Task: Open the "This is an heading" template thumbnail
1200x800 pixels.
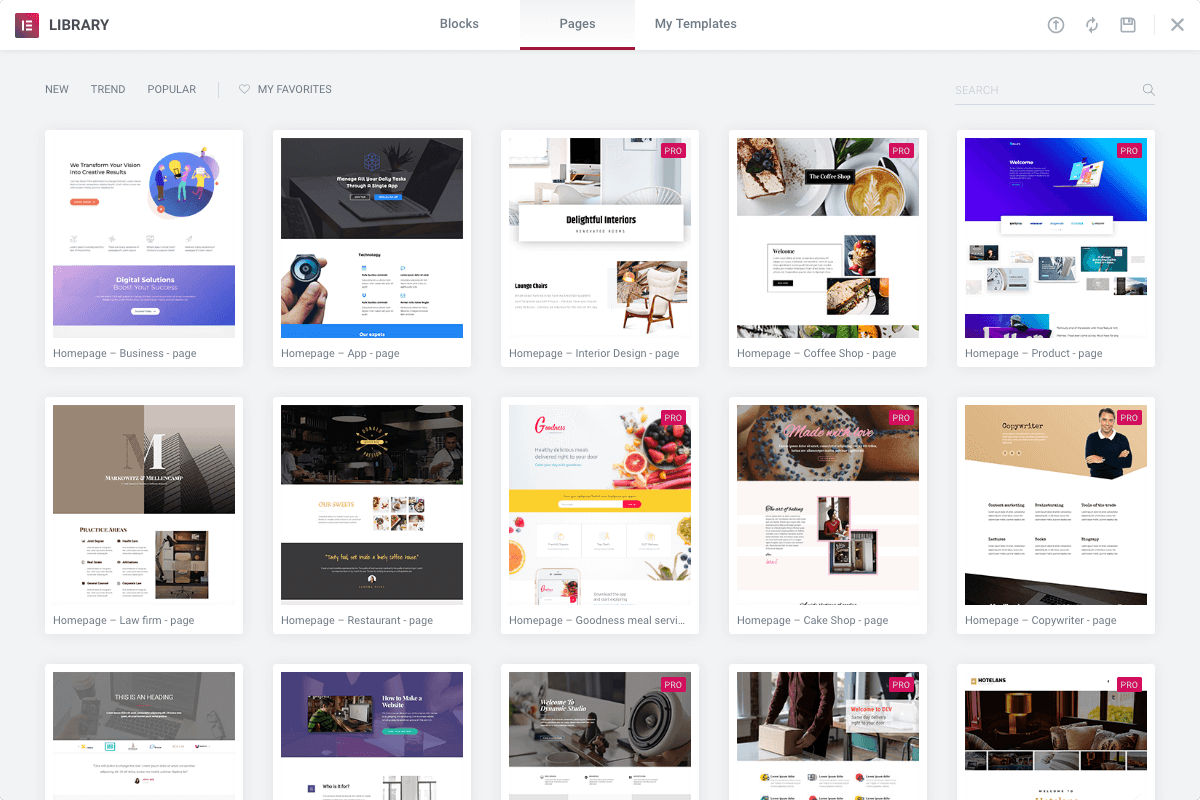Action: pos(144,736)
